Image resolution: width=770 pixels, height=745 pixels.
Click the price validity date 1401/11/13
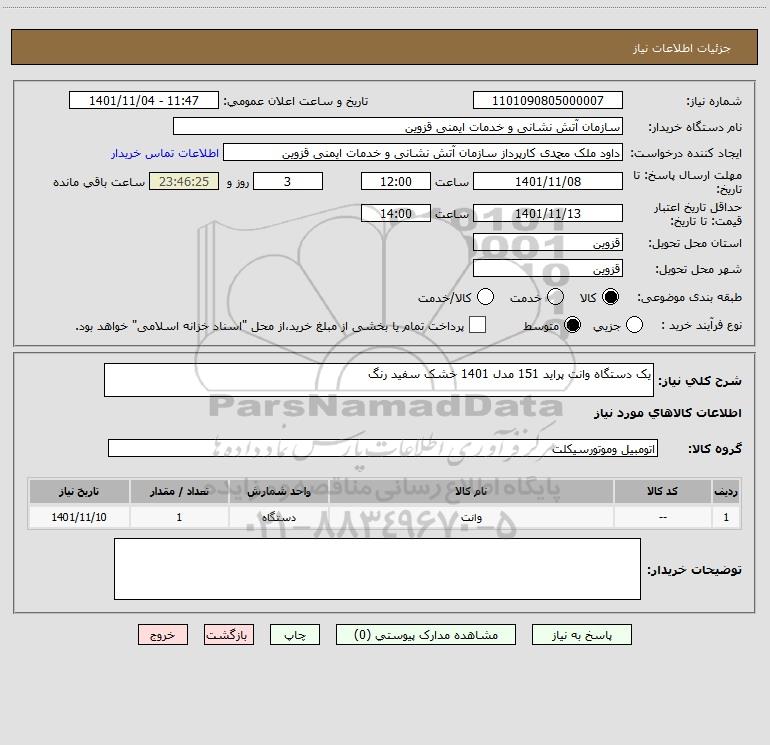[x=548, y=214]
